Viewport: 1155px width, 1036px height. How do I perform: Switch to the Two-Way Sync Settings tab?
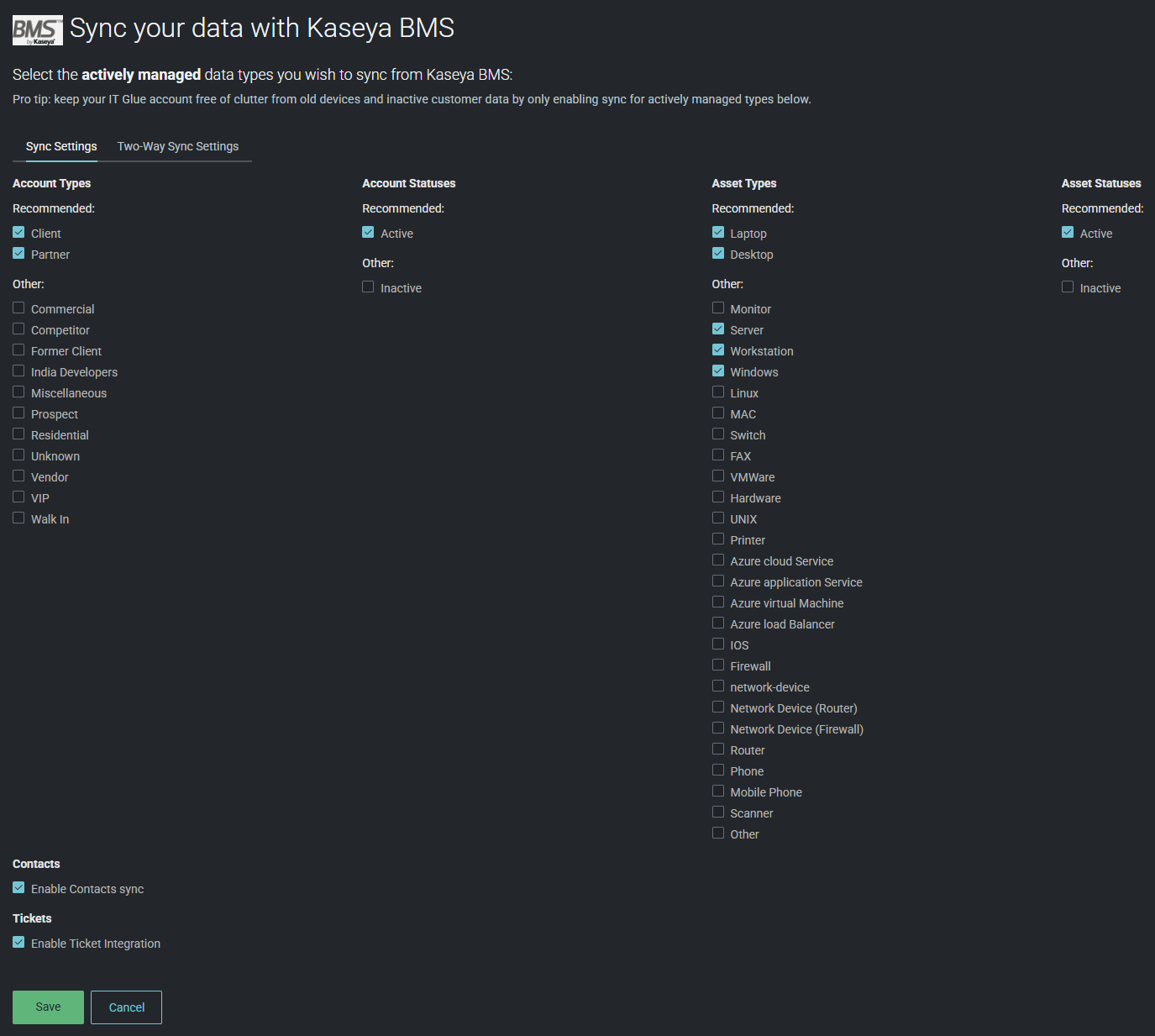pos(177,146)
